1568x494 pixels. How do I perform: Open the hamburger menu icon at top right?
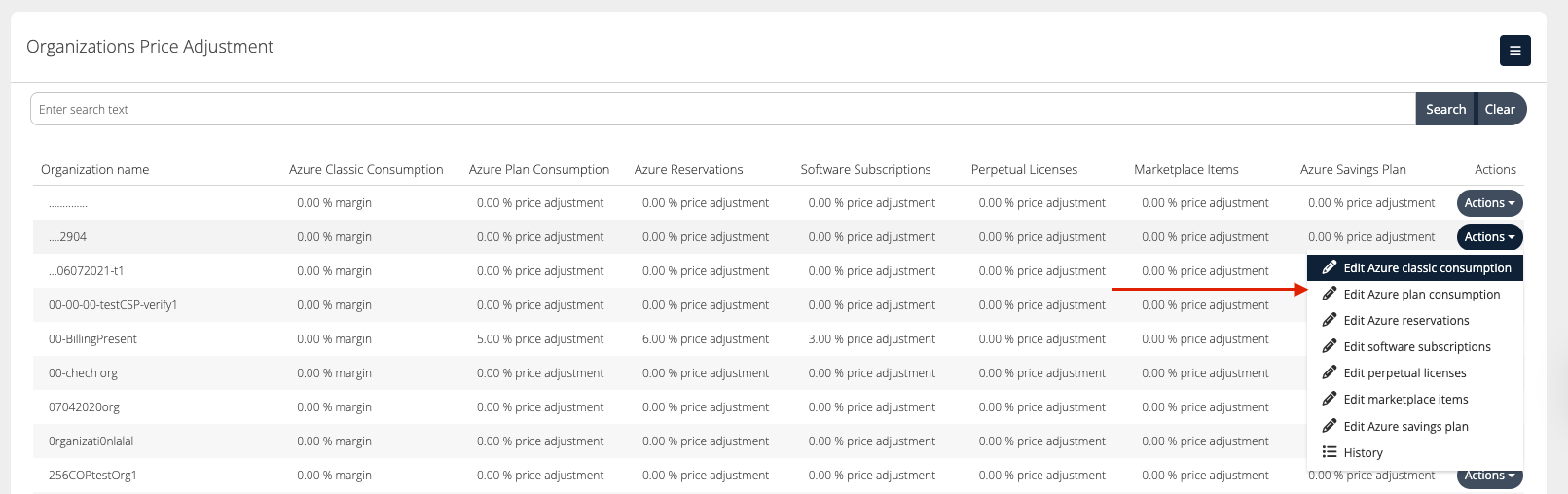[1514, 51]
